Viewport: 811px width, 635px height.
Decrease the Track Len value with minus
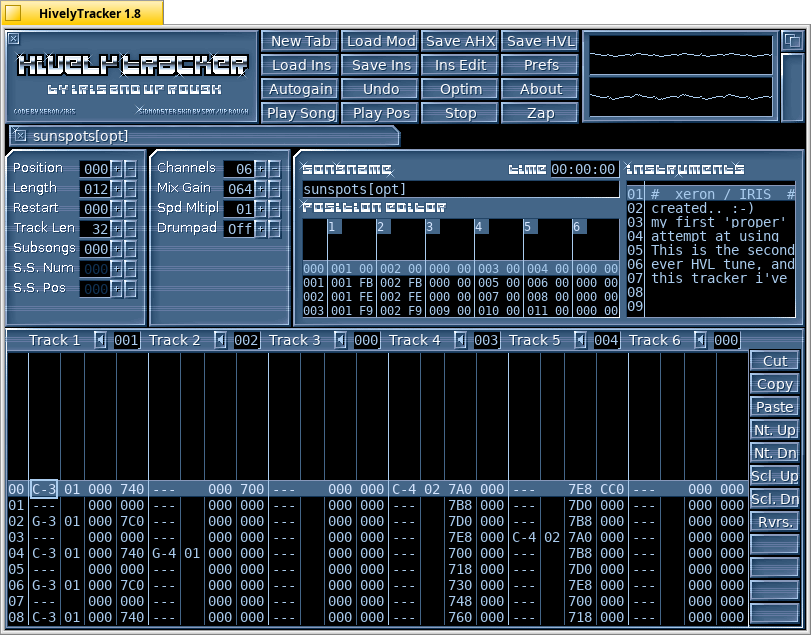coord(130,229)
